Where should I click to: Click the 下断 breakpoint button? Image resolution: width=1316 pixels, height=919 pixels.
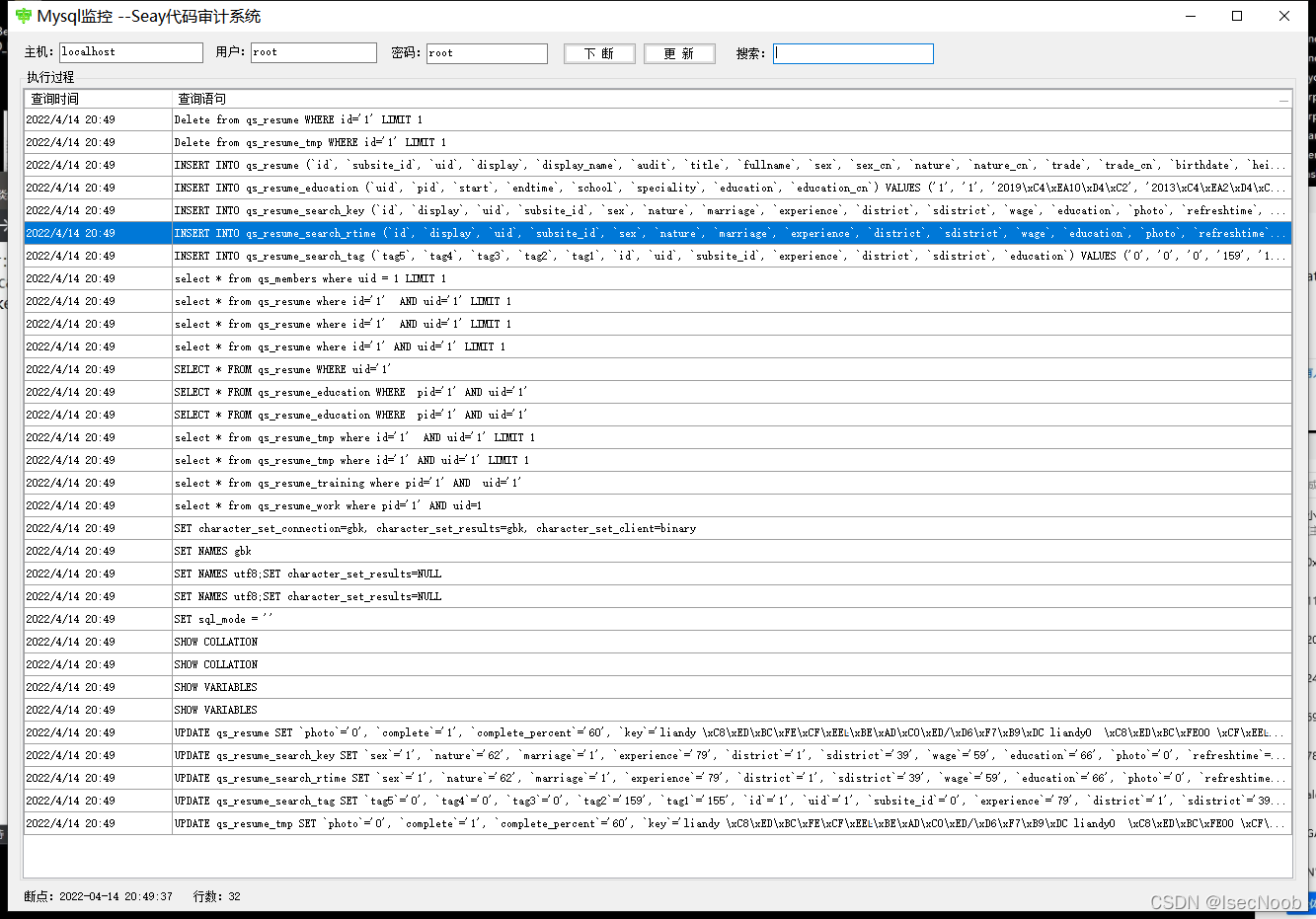(x=599, y=53)
